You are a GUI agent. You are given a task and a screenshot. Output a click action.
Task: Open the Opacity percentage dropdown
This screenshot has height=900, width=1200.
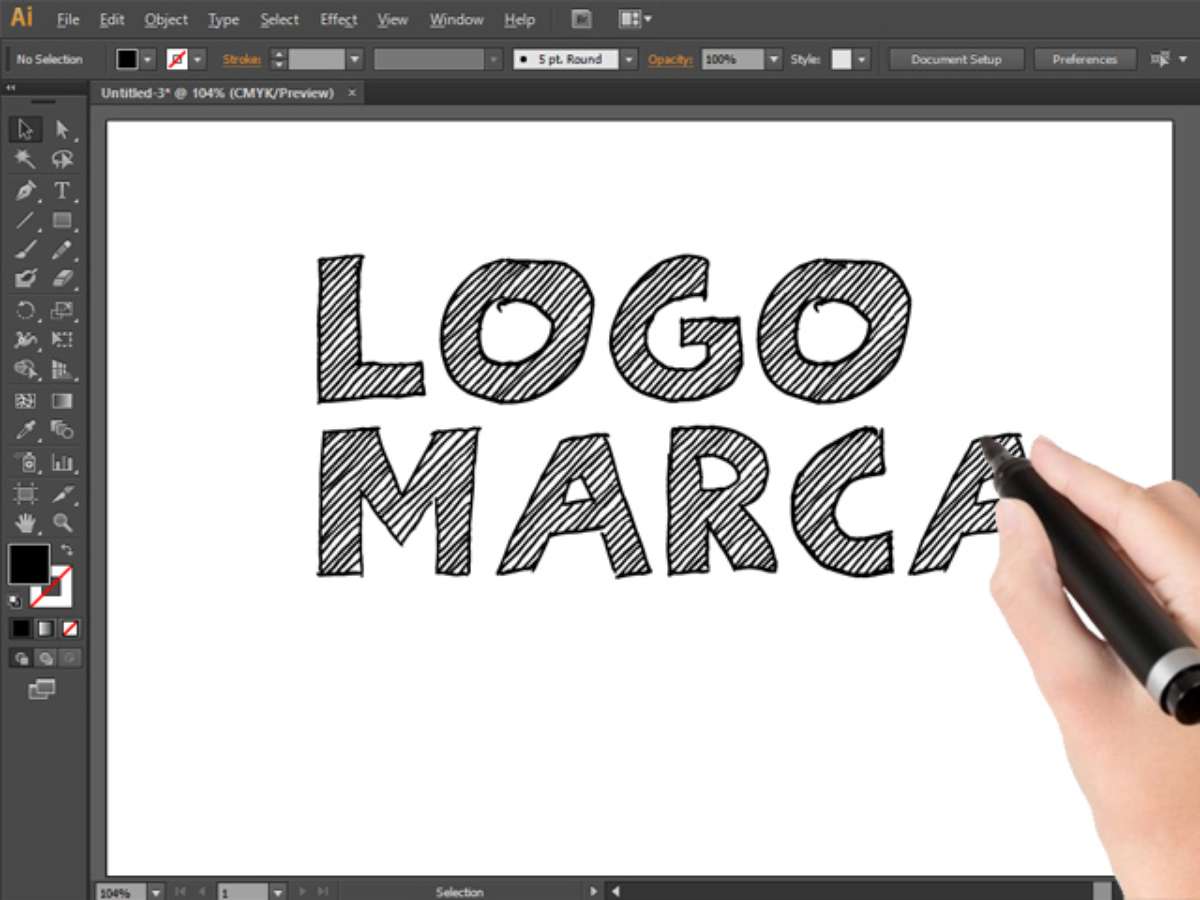click(773, 60)
